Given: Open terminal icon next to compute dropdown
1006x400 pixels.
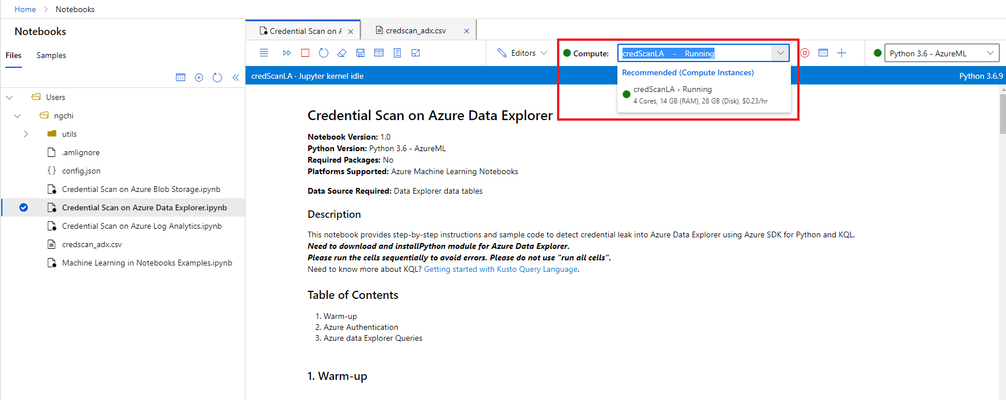Looking at the screenshot, I should pyautogui.click(x=823, y=53).
